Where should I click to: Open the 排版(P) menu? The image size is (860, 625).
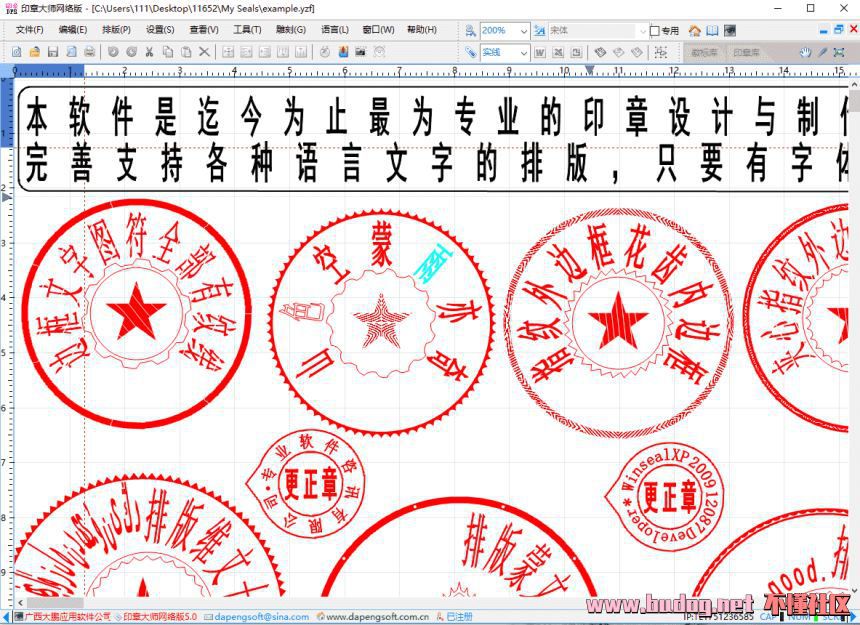[116, 30]
